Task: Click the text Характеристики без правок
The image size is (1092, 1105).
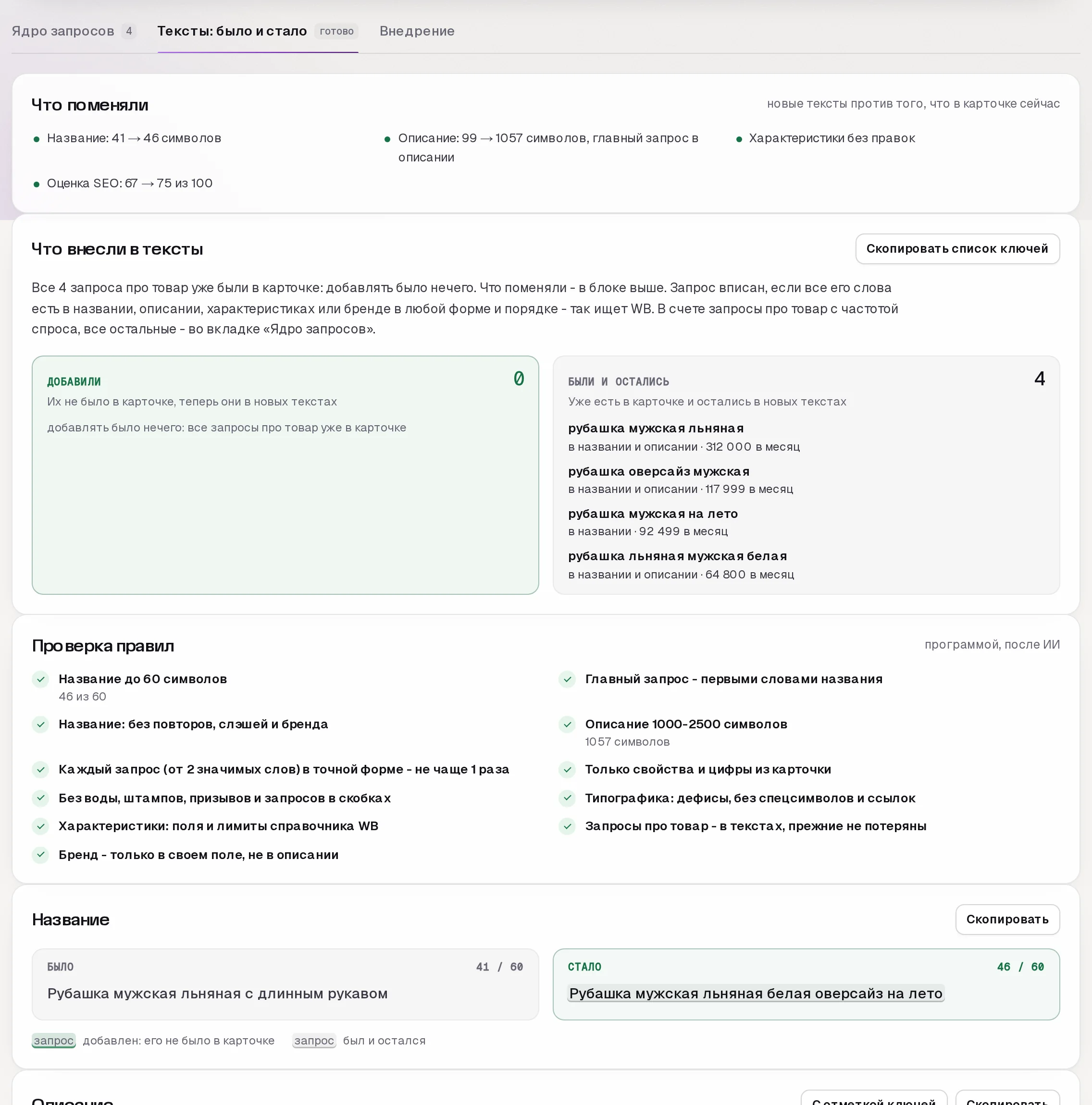Action: 832,138
